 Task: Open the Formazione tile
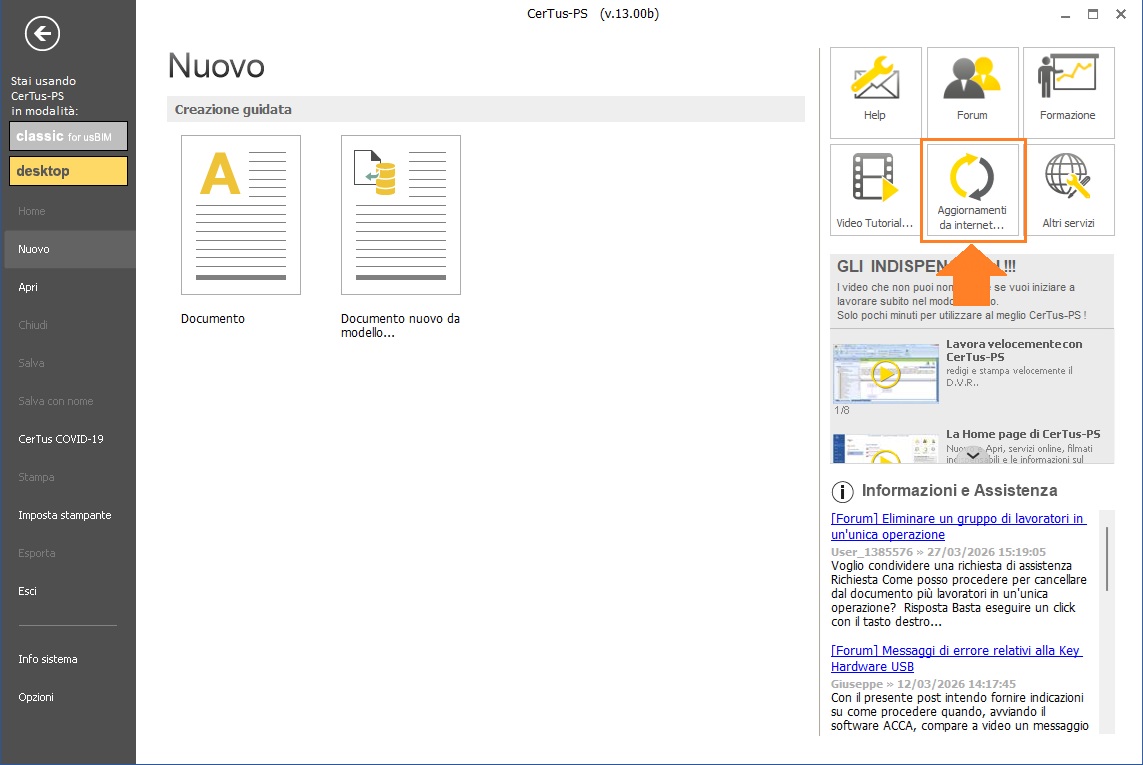1067,92
